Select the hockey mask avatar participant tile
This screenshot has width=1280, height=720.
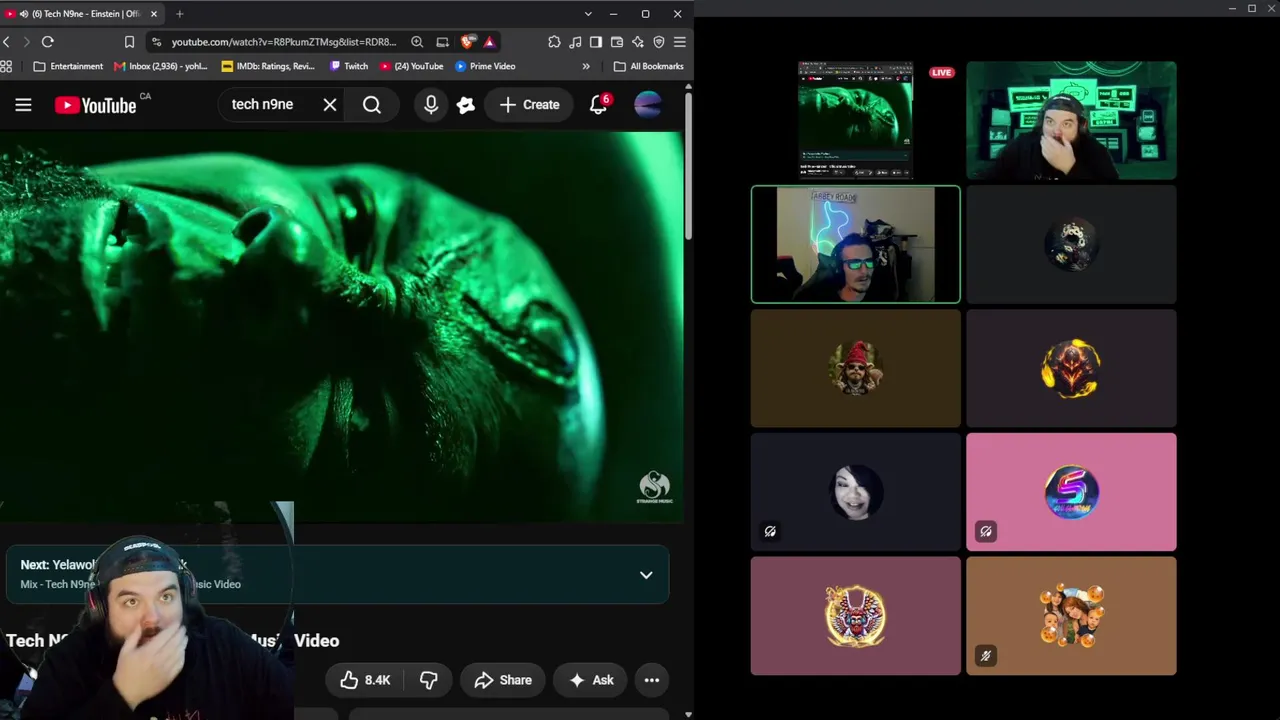click(1071, 244)
